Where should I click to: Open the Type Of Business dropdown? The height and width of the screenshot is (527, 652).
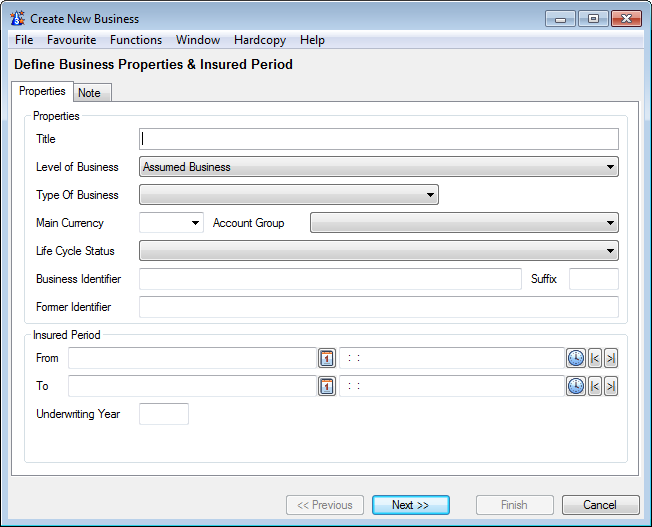click(430, 195)
